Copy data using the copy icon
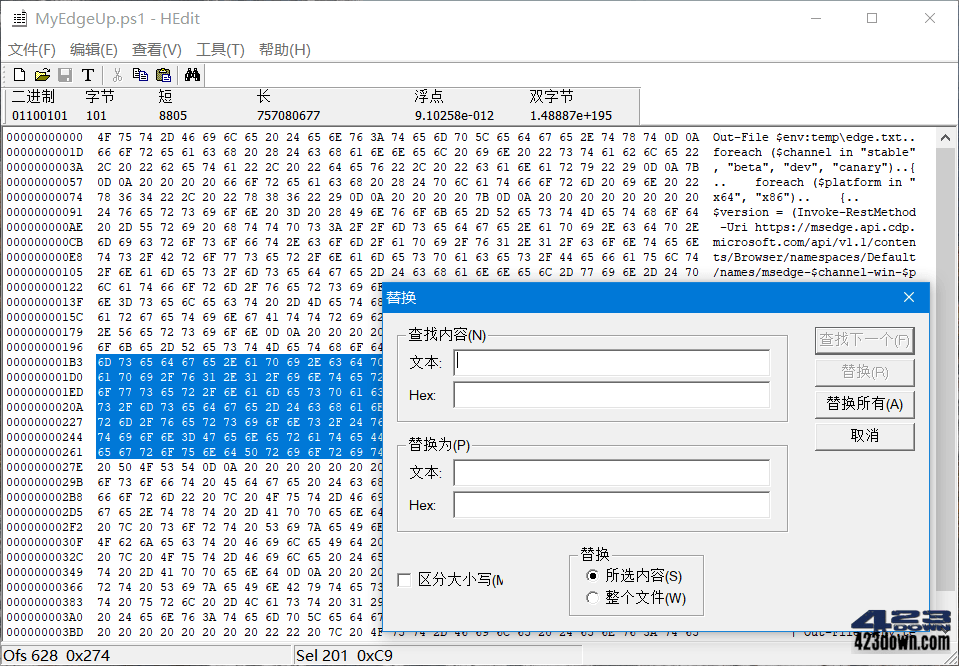The height and width of the screenshot is (666, 959). 140,74
